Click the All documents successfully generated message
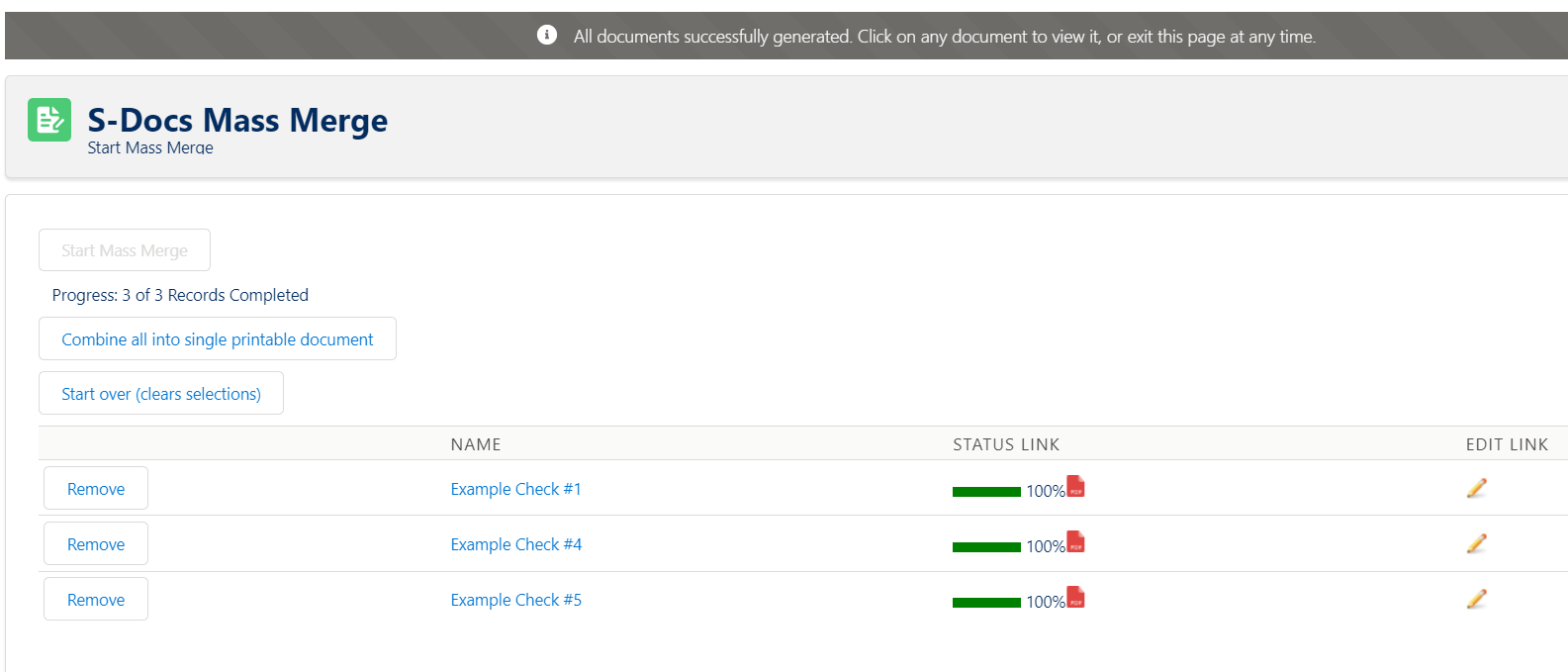 [945, 37]
